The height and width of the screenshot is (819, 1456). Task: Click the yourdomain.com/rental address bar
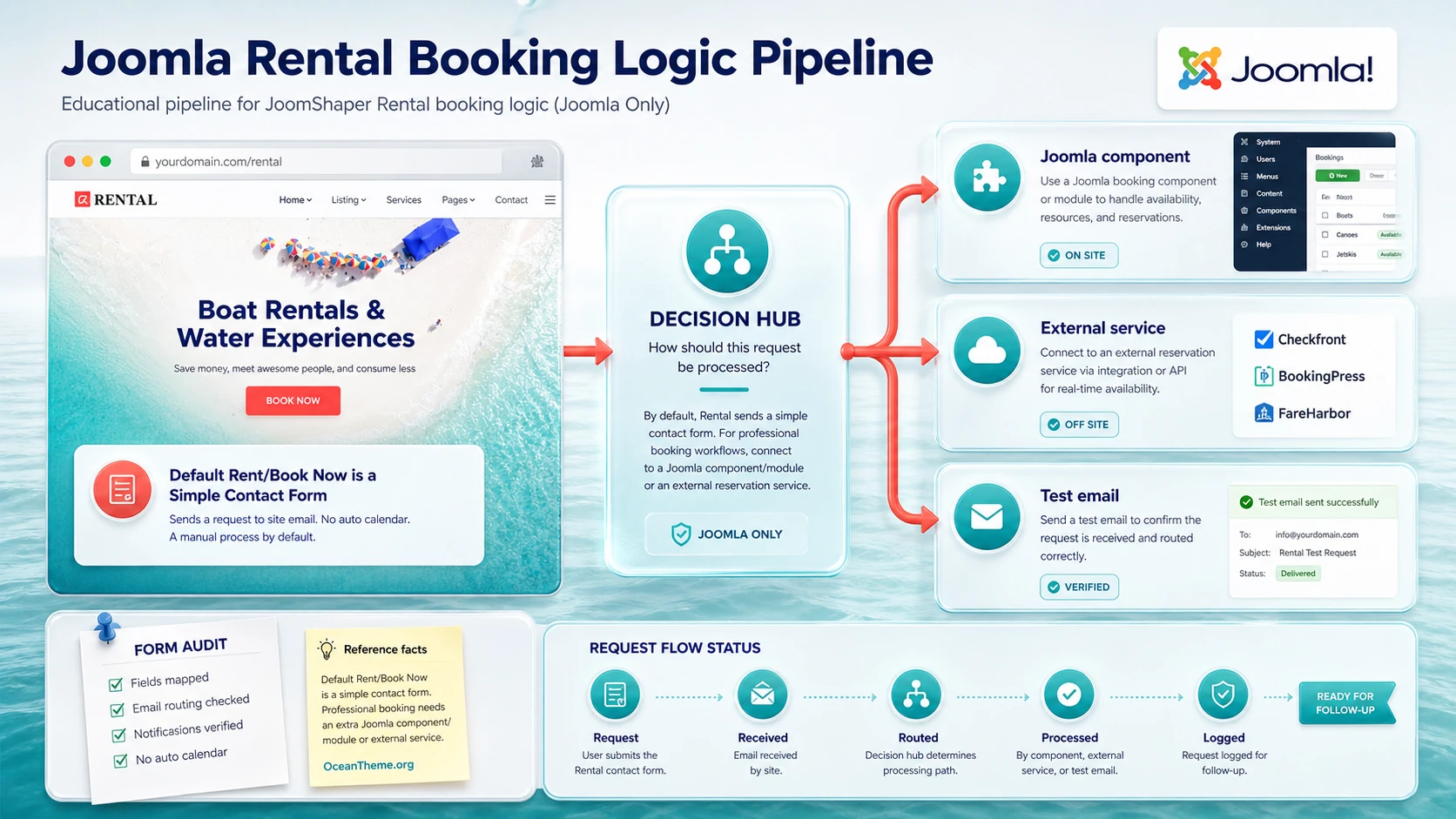tap(317, 162)
